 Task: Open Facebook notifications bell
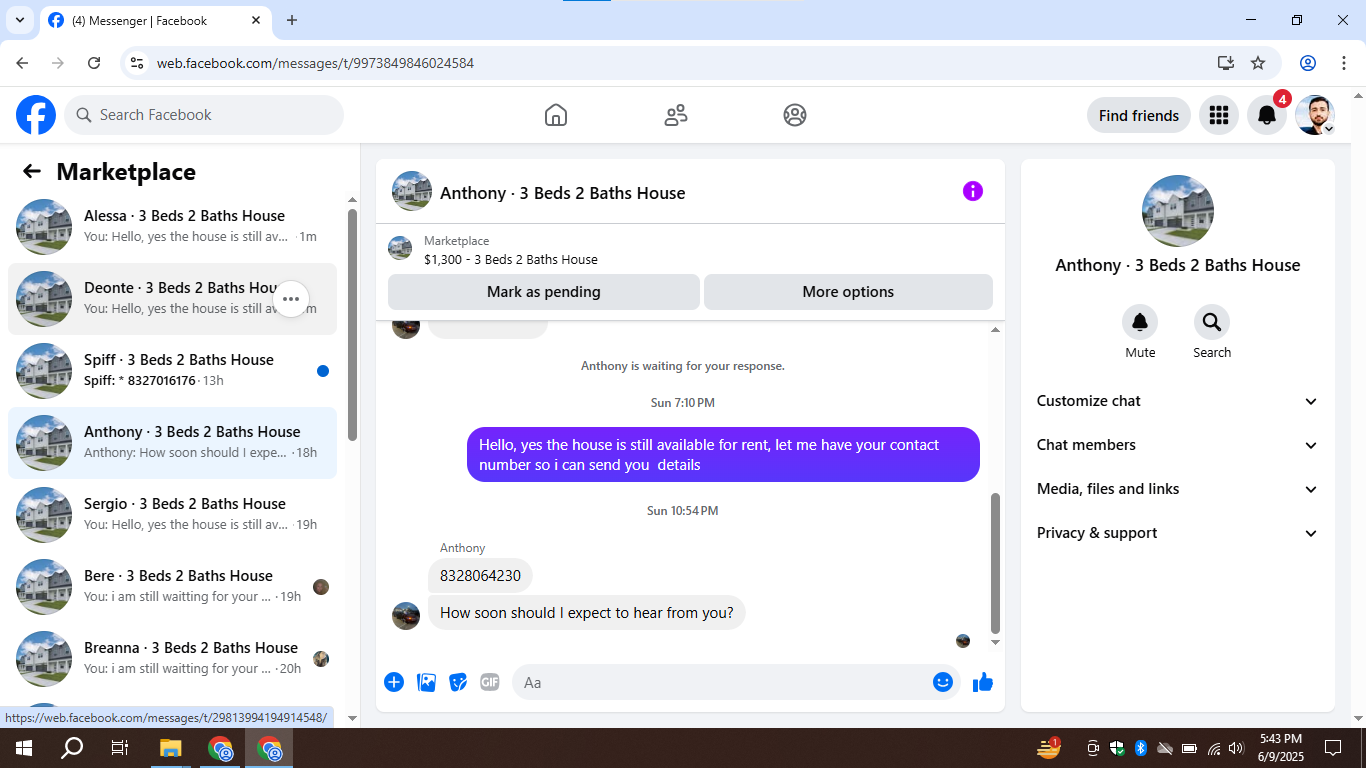click(1267, 115)
